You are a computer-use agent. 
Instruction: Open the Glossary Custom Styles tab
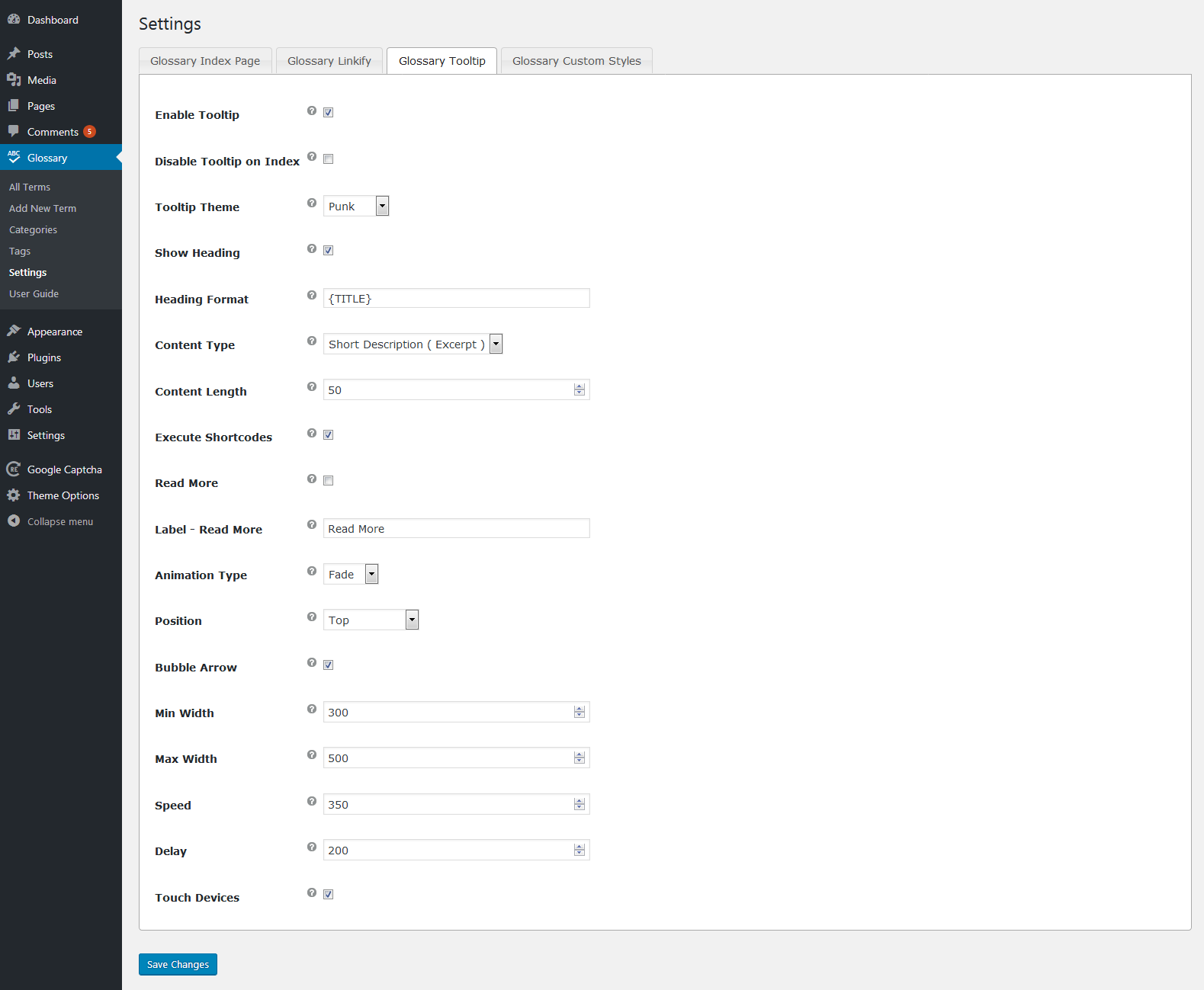pos(576,61)
